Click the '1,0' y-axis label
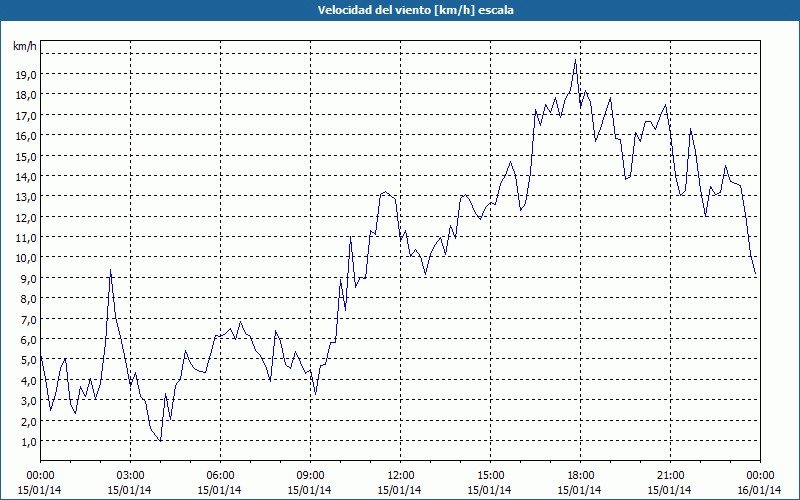This screenshot has height=500, width=800. (x=28, y=441)
